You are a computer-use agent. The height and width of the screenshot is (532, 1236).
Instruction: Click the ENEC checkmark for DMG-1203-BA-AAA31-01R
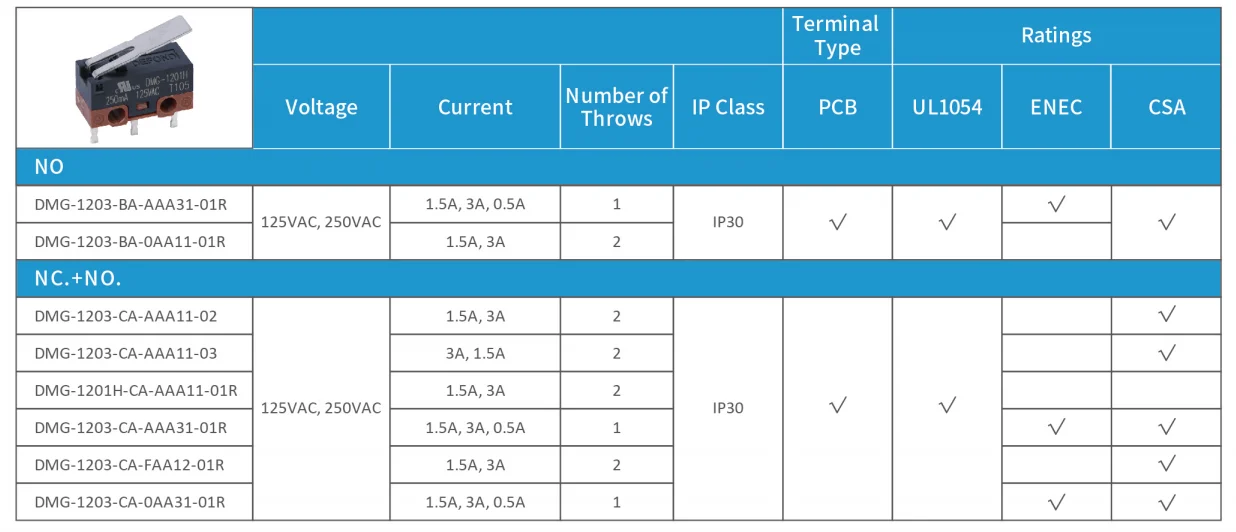(1056, 205)
